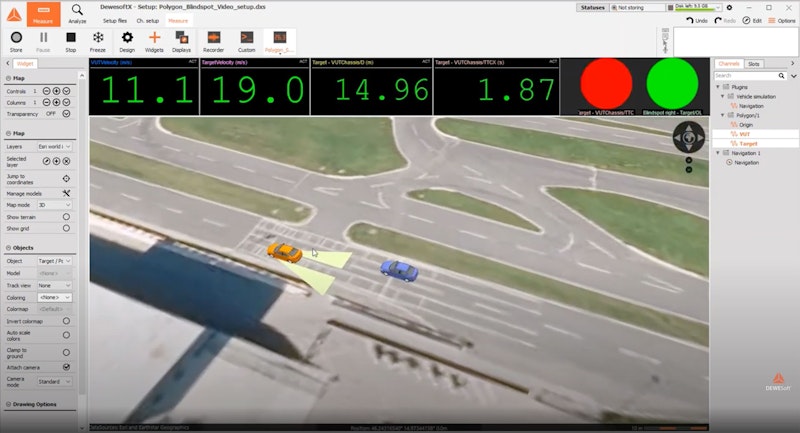This screenshot has height=433, width=800.
Task: Click Undo
Action: 697,20
